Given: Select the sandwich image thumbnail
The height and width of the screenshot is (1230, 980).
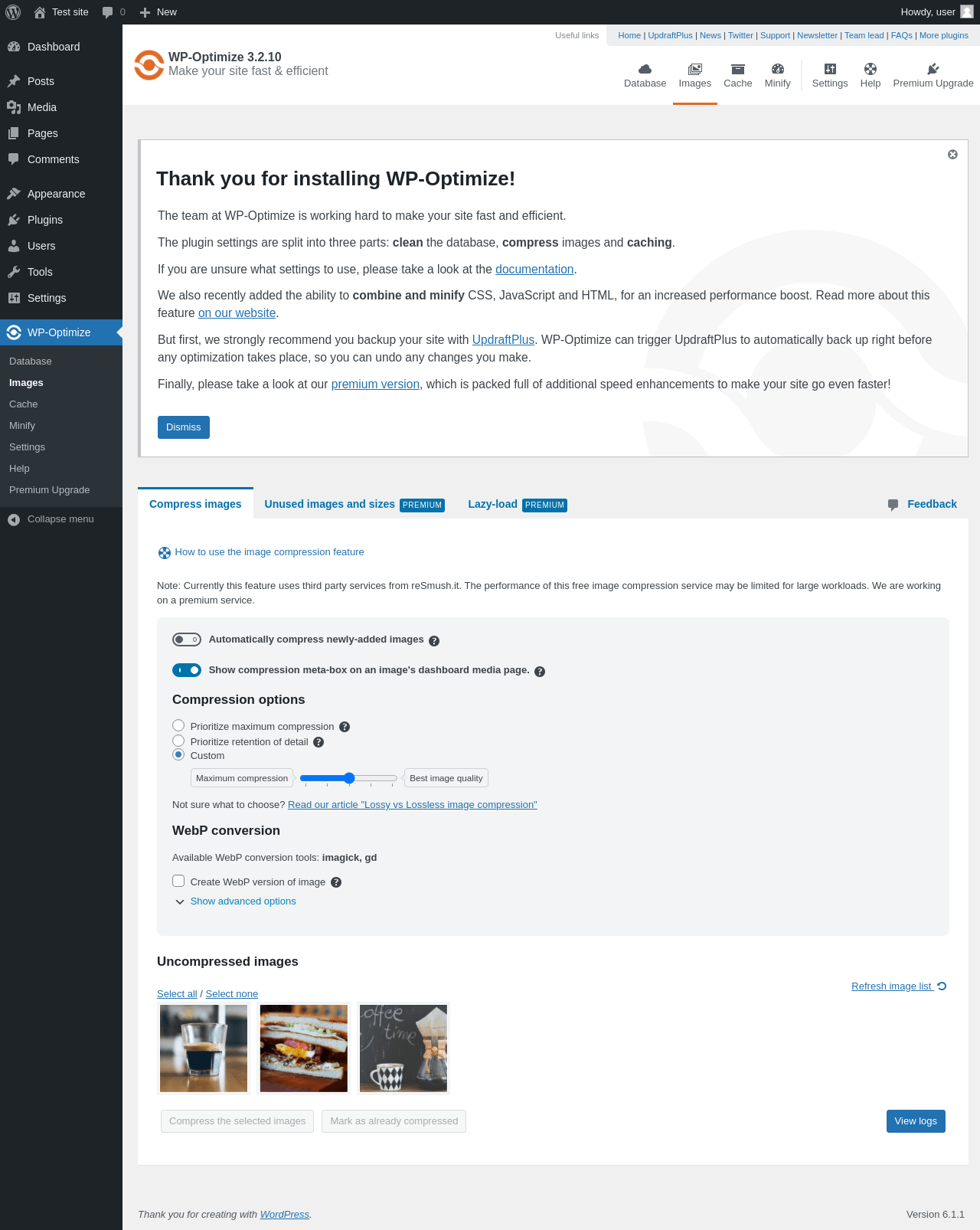Looking at the screenshot, I should (x=304, y=1048).
